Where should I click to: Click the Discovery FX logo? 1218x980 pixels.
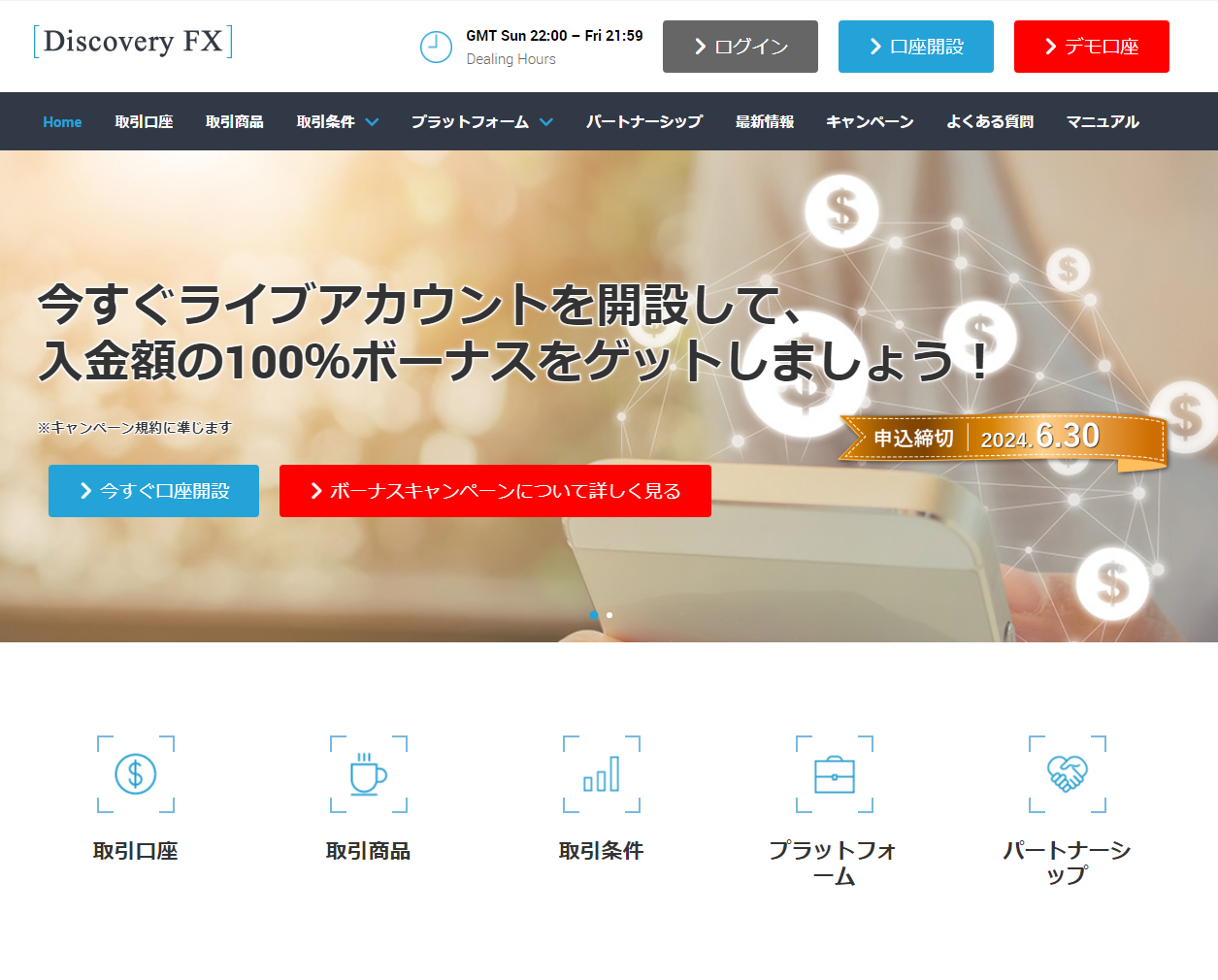tap(133, 42)
